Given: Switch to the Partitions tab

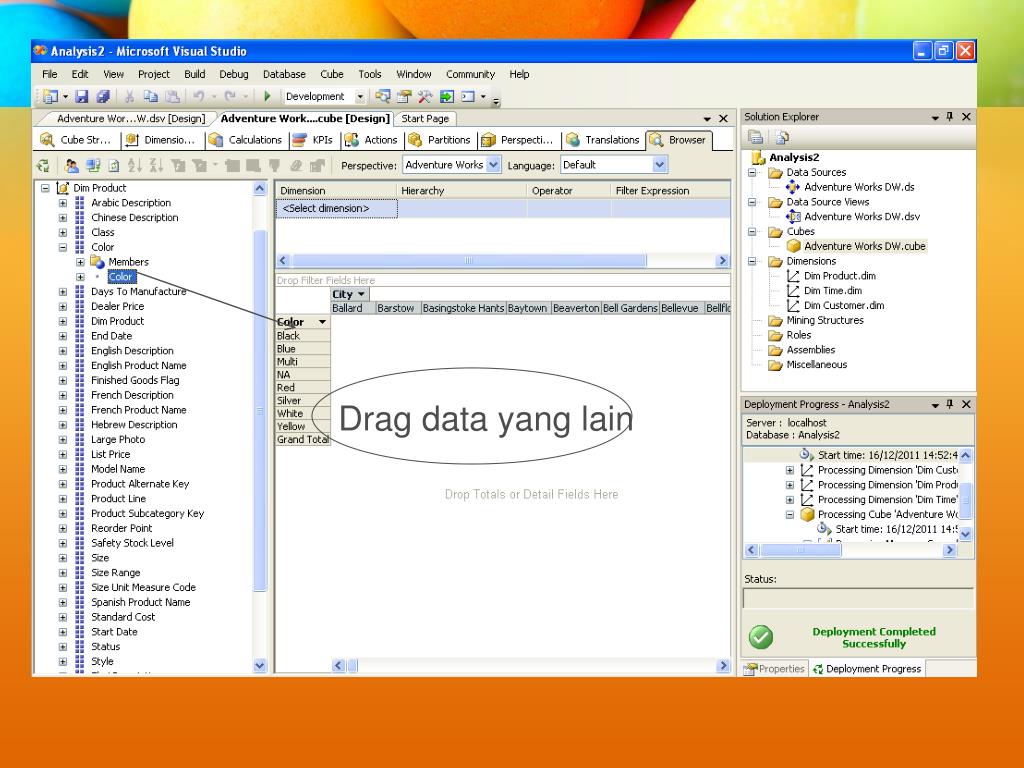Looking at the screenshot, I should click(440, 140).
